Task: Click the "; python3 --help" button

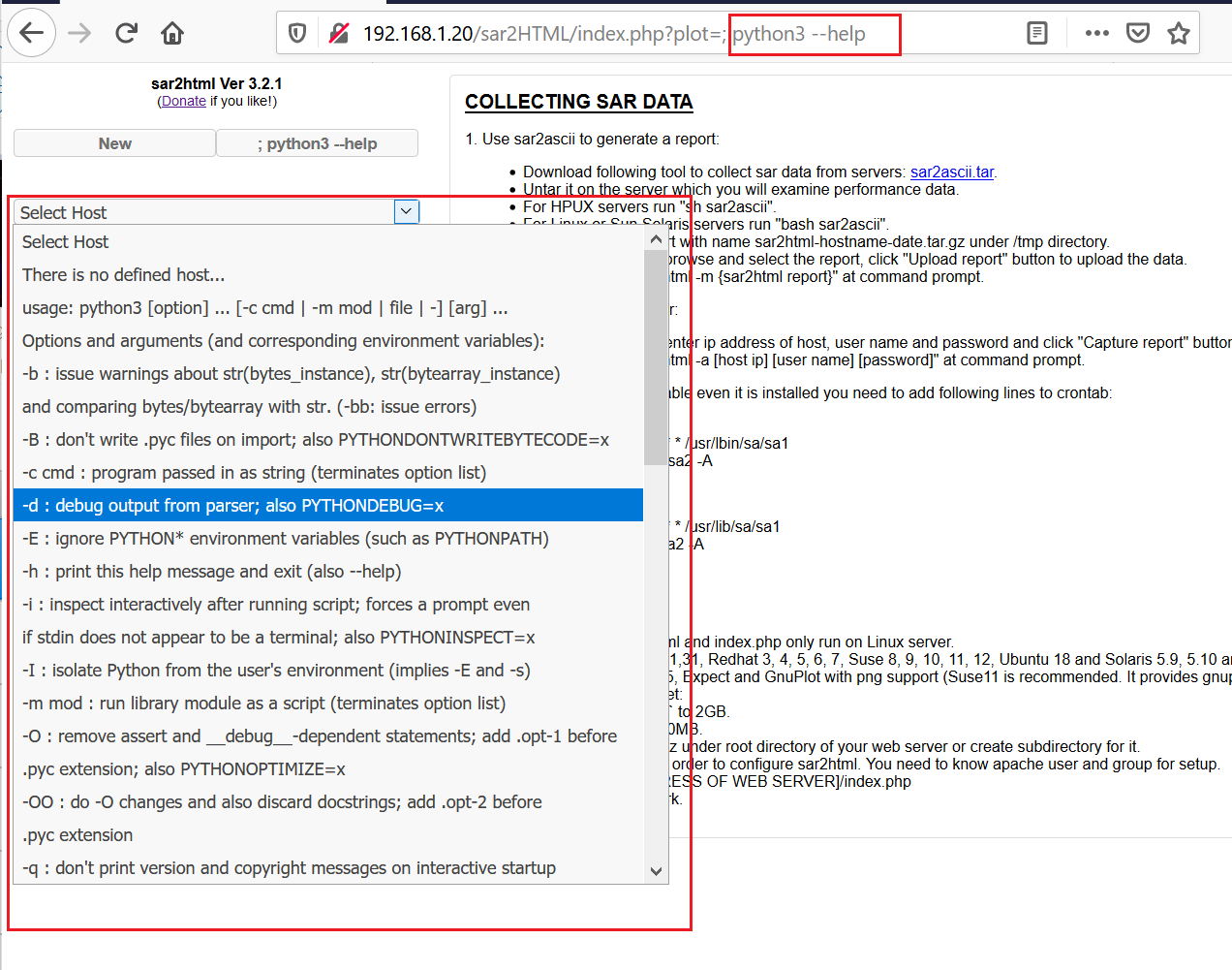Action: point(317,143)
